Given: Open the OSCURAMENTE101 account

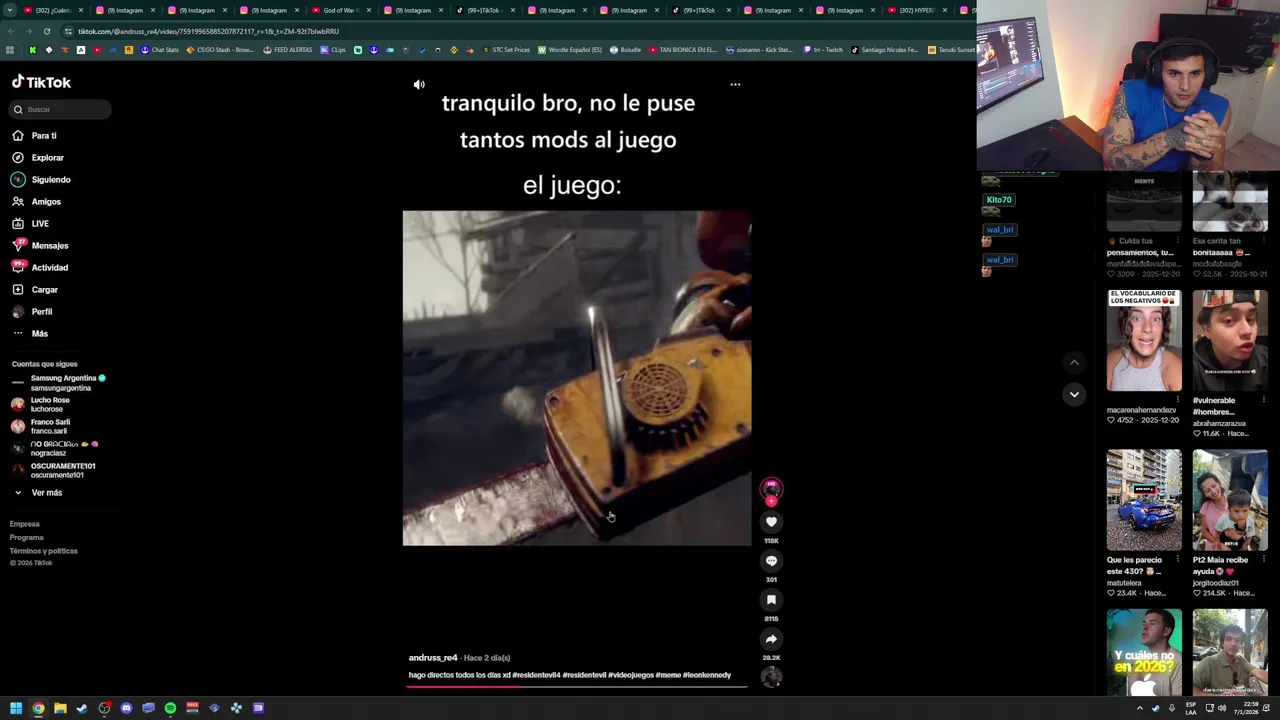Looking at the screenshot, I should pyautogui.click(x=54, y=471).
